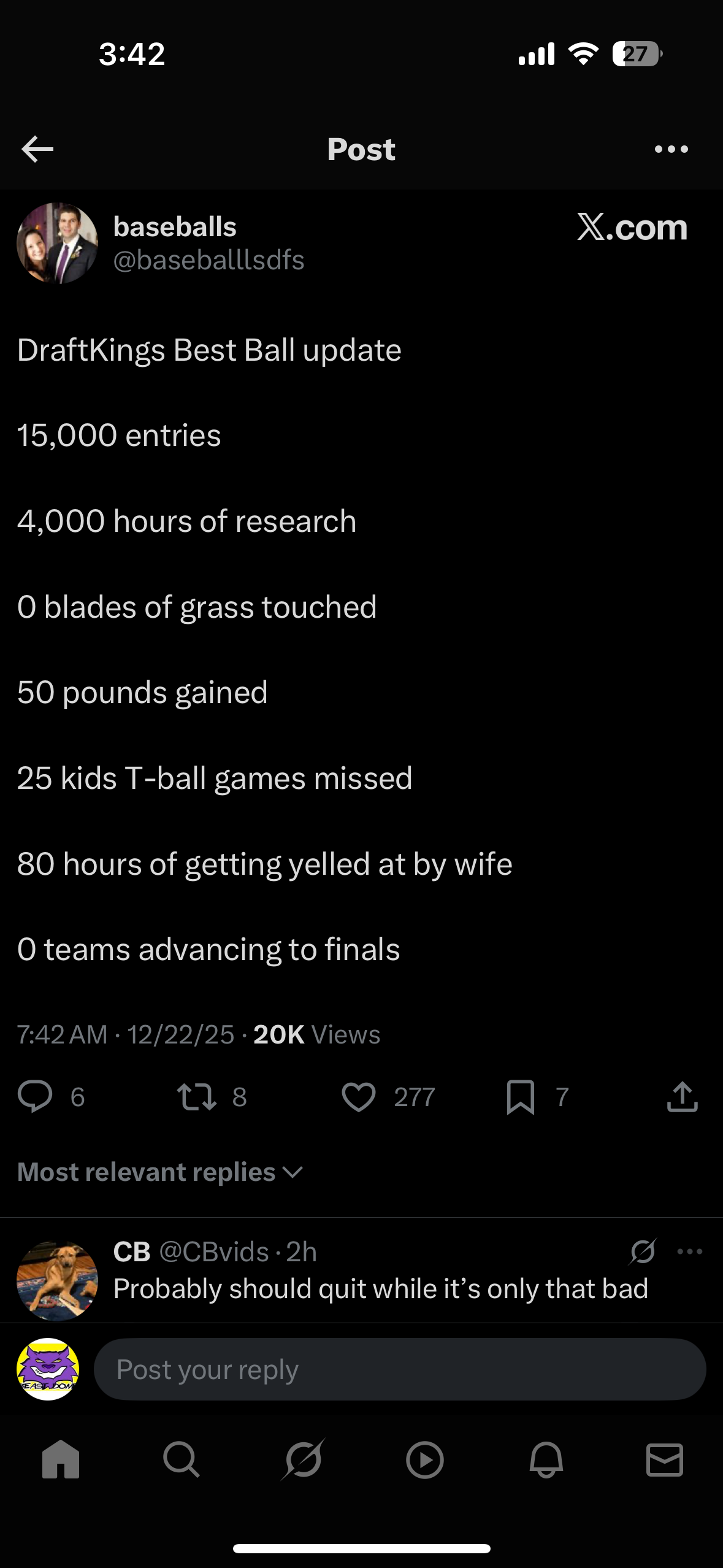Open the video play tab

tap(424, 1459)
